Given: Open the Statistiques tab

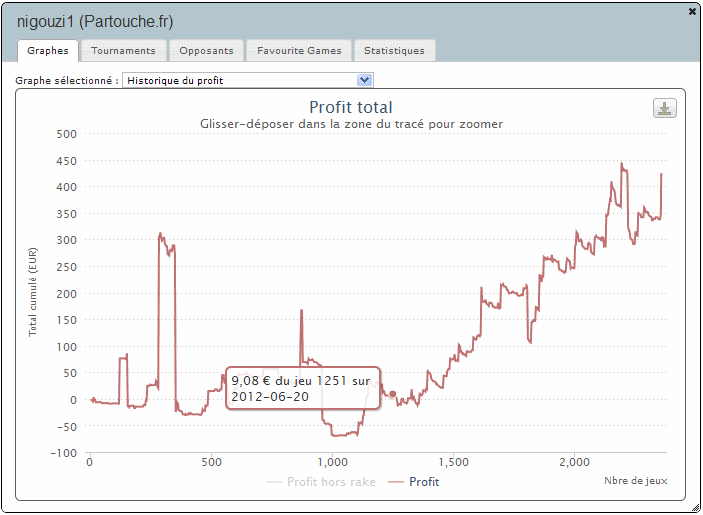Looking at the screenshot, I should 394,51.
